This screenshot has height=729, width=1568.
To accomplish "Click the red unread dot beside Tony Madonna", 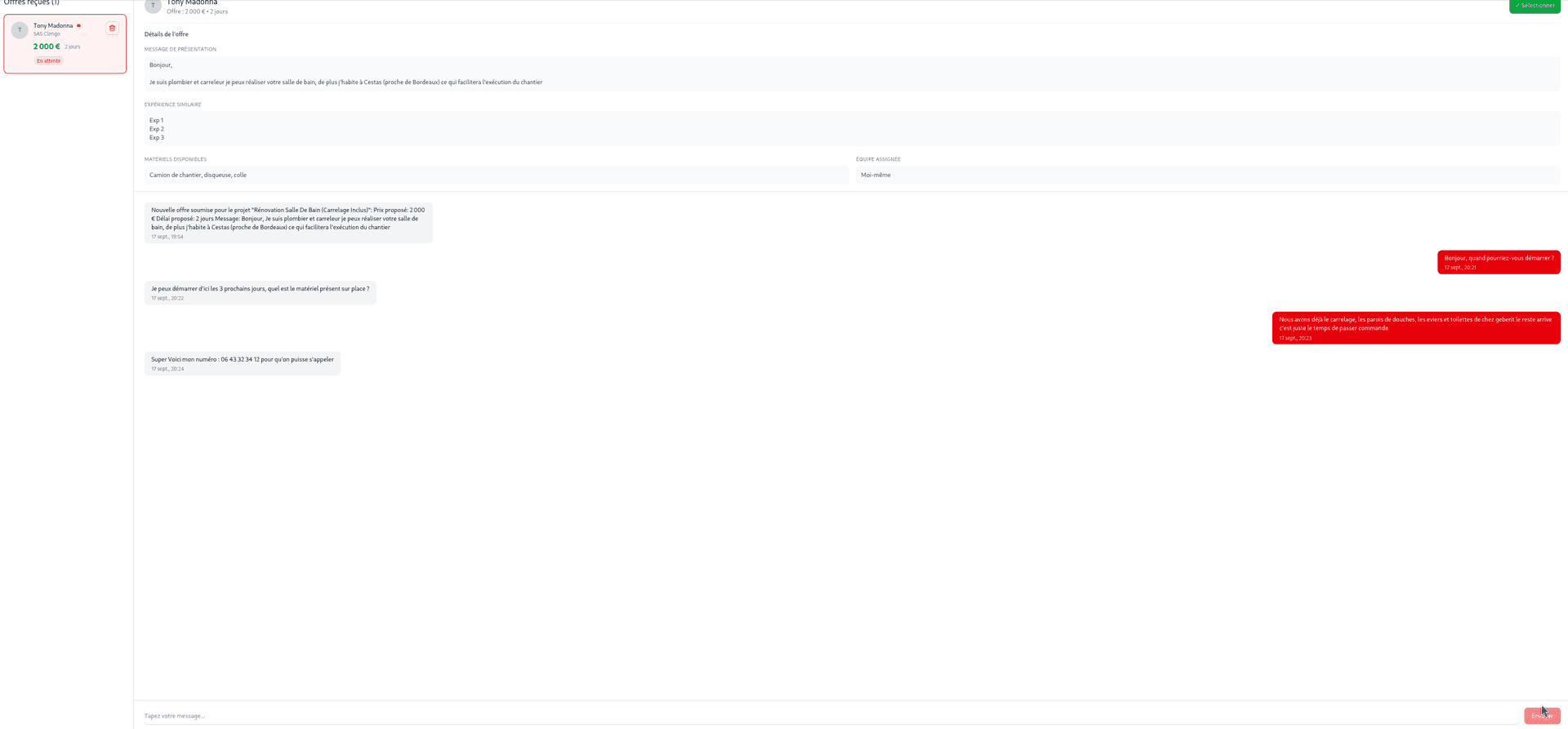I will tap(79, 26).
